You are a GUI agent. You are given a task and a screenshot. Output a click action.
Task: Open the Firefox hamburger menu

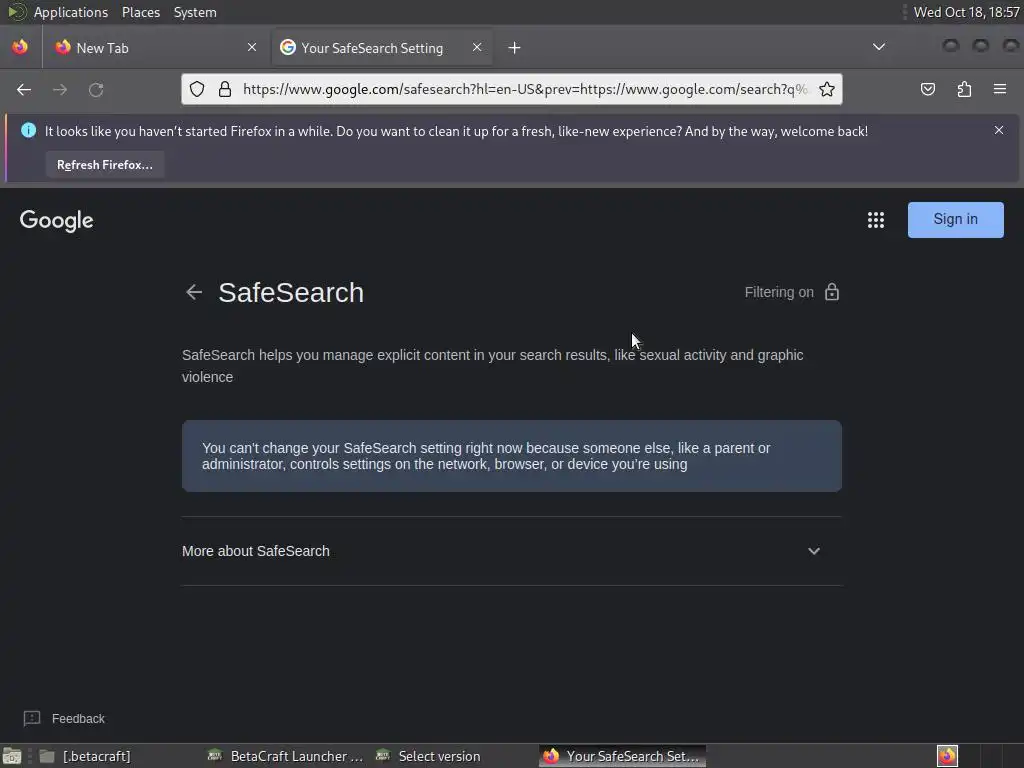[1000, 89]
